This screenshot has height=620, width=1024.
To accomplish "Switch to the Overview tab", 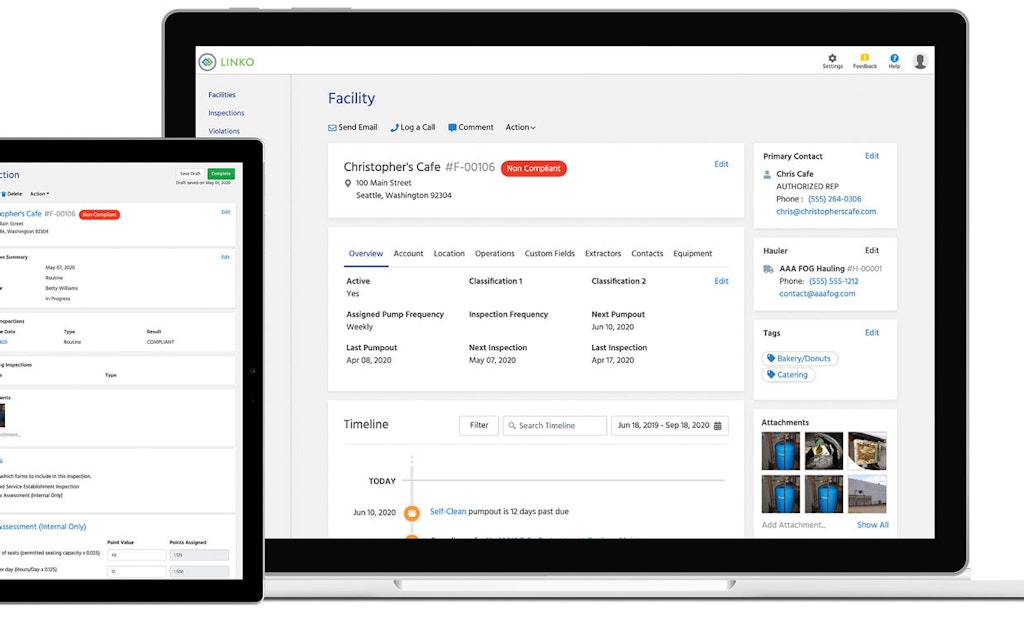I will click(x=366, y=253).
